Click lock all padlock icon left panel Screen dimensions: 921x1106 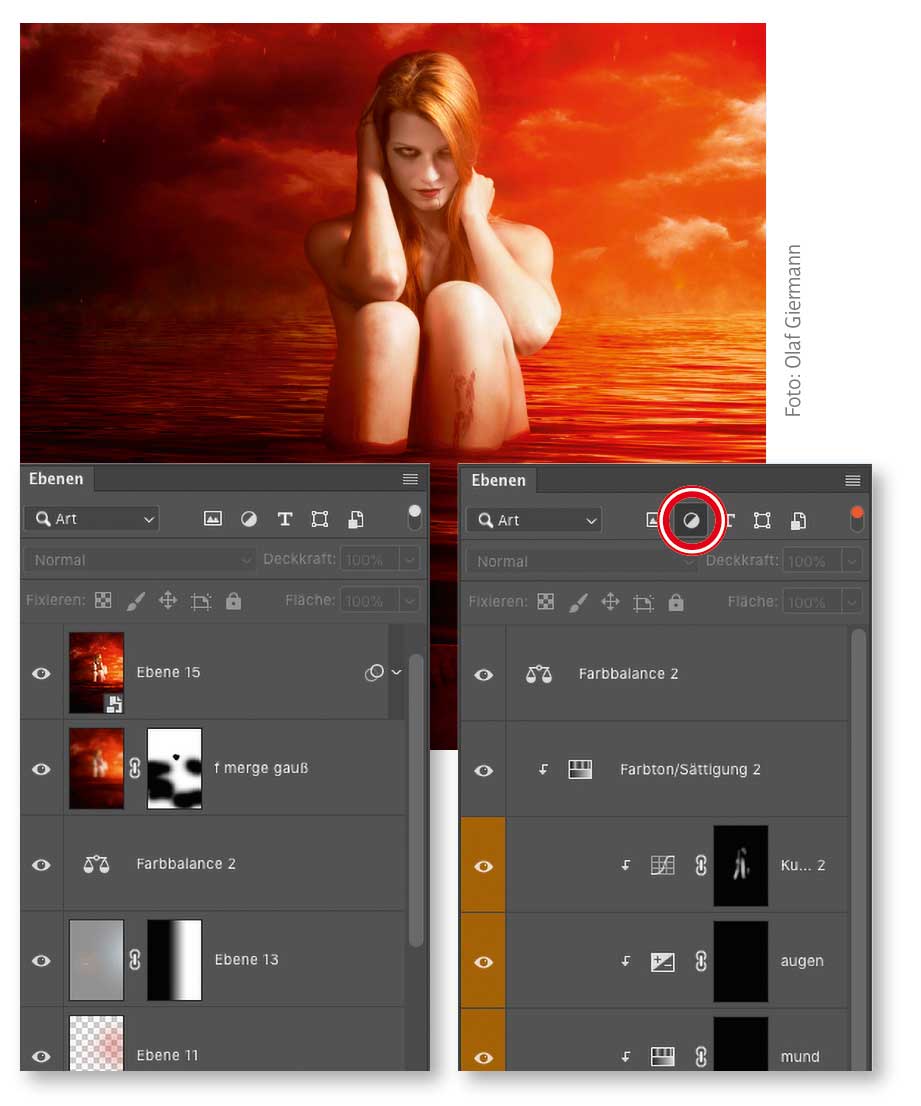click(233, 600)
